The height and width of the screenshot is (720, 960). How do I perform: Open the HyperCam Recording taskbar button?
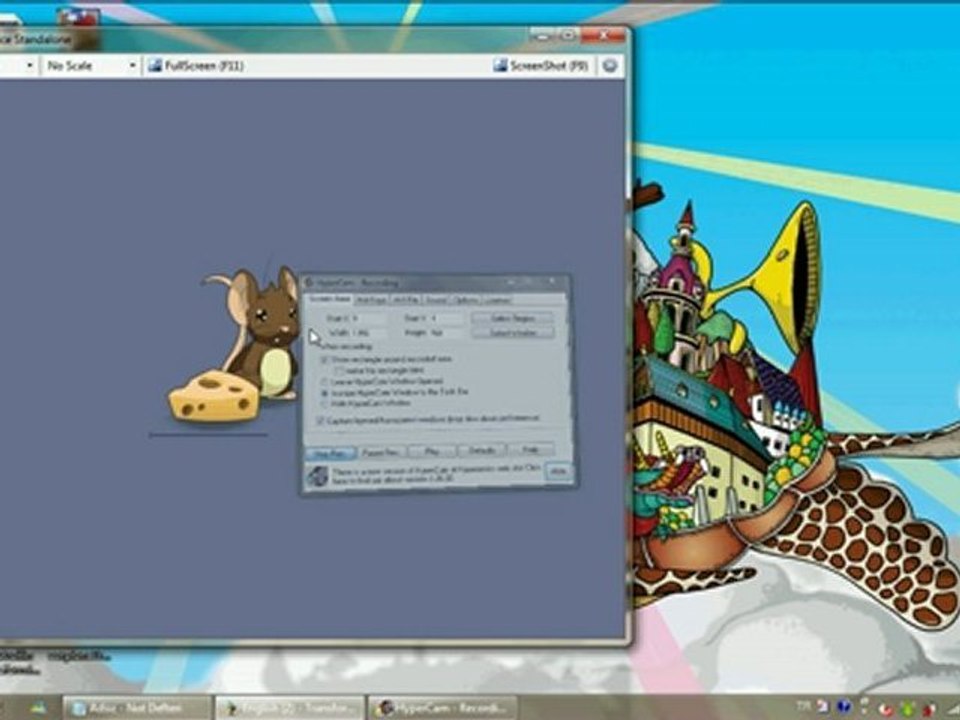pos(441,708)
